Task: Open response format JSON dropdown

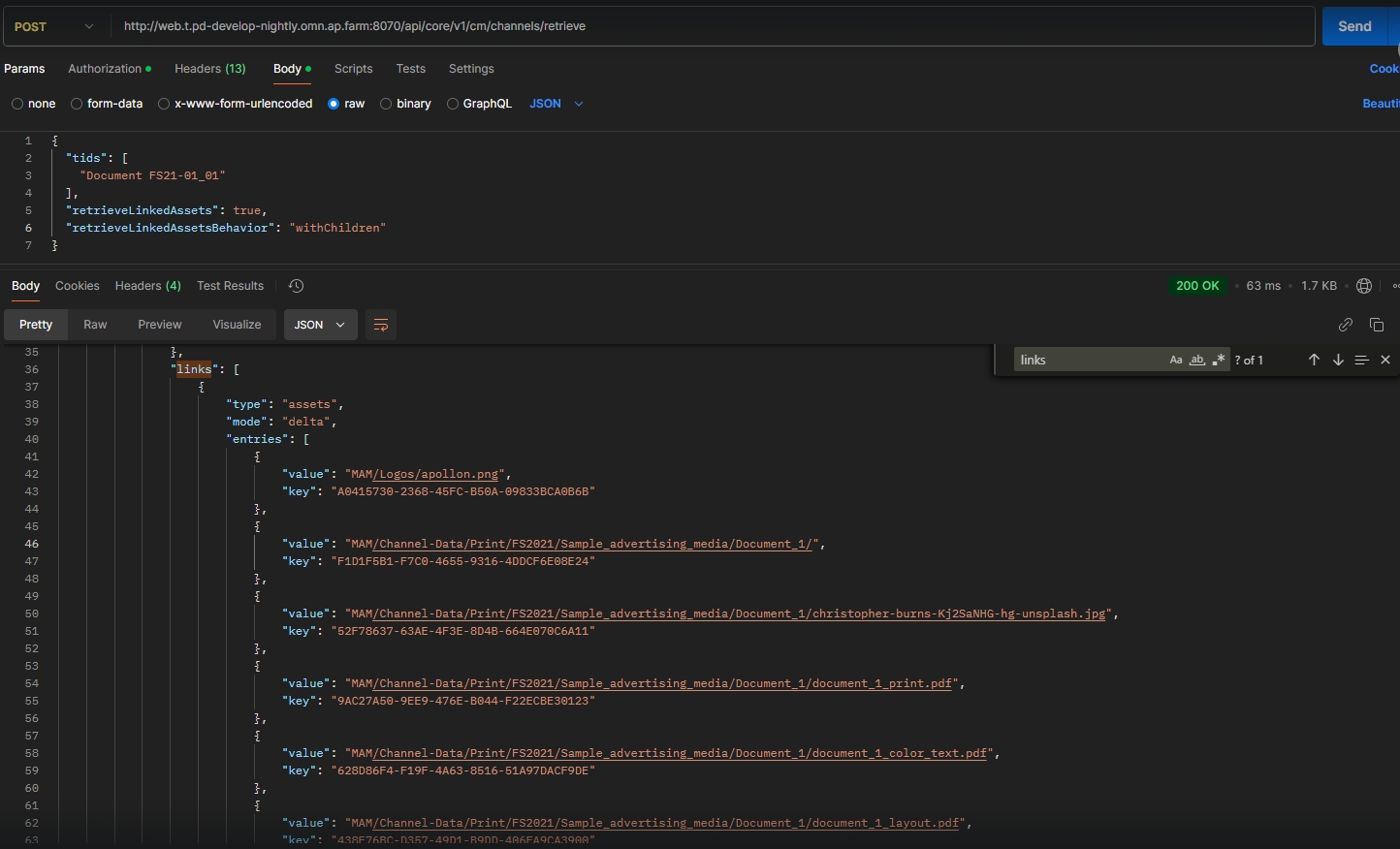Action: (x=320, y=325)
